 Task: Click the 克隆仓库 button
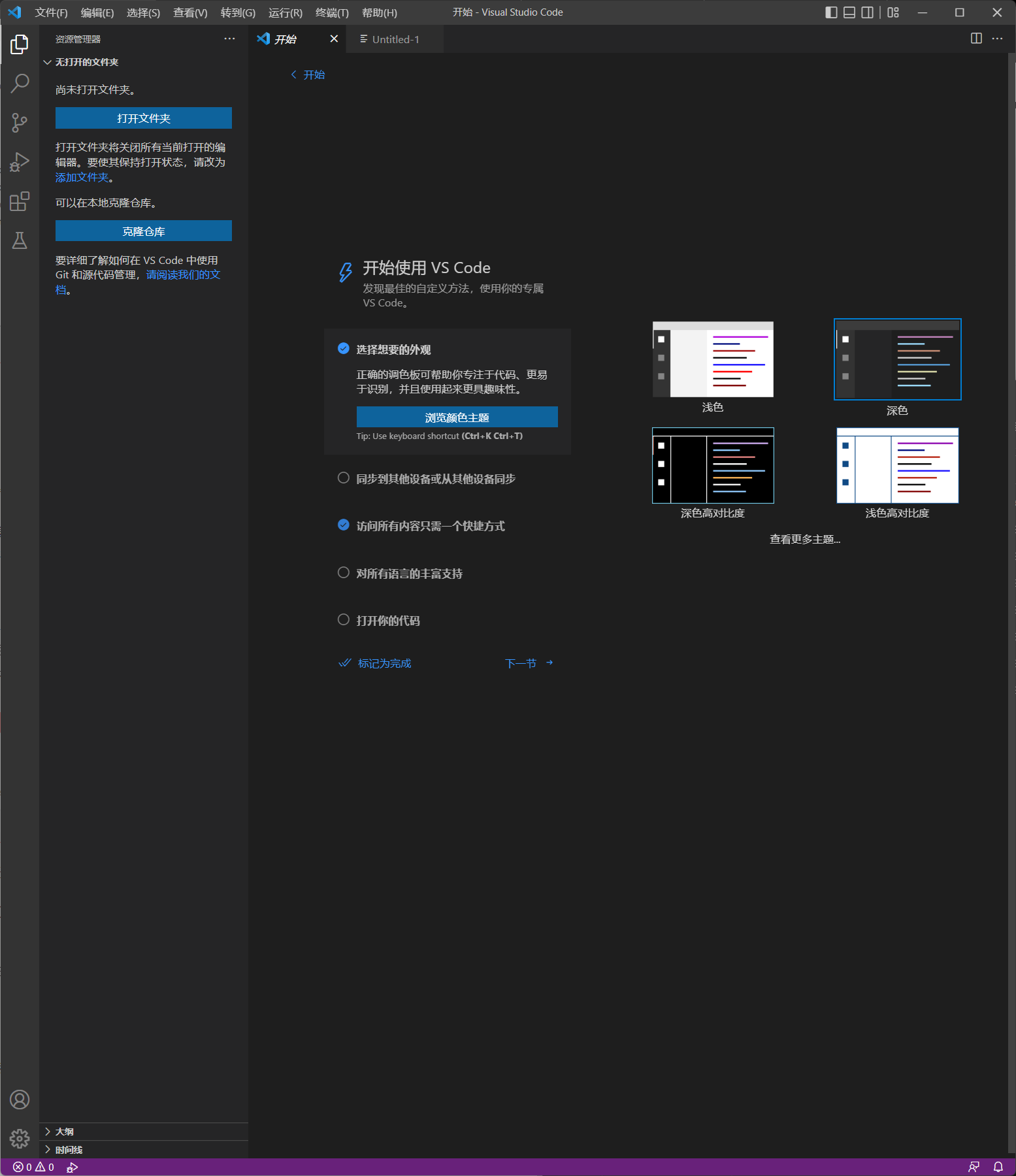(x=144, y=231)
